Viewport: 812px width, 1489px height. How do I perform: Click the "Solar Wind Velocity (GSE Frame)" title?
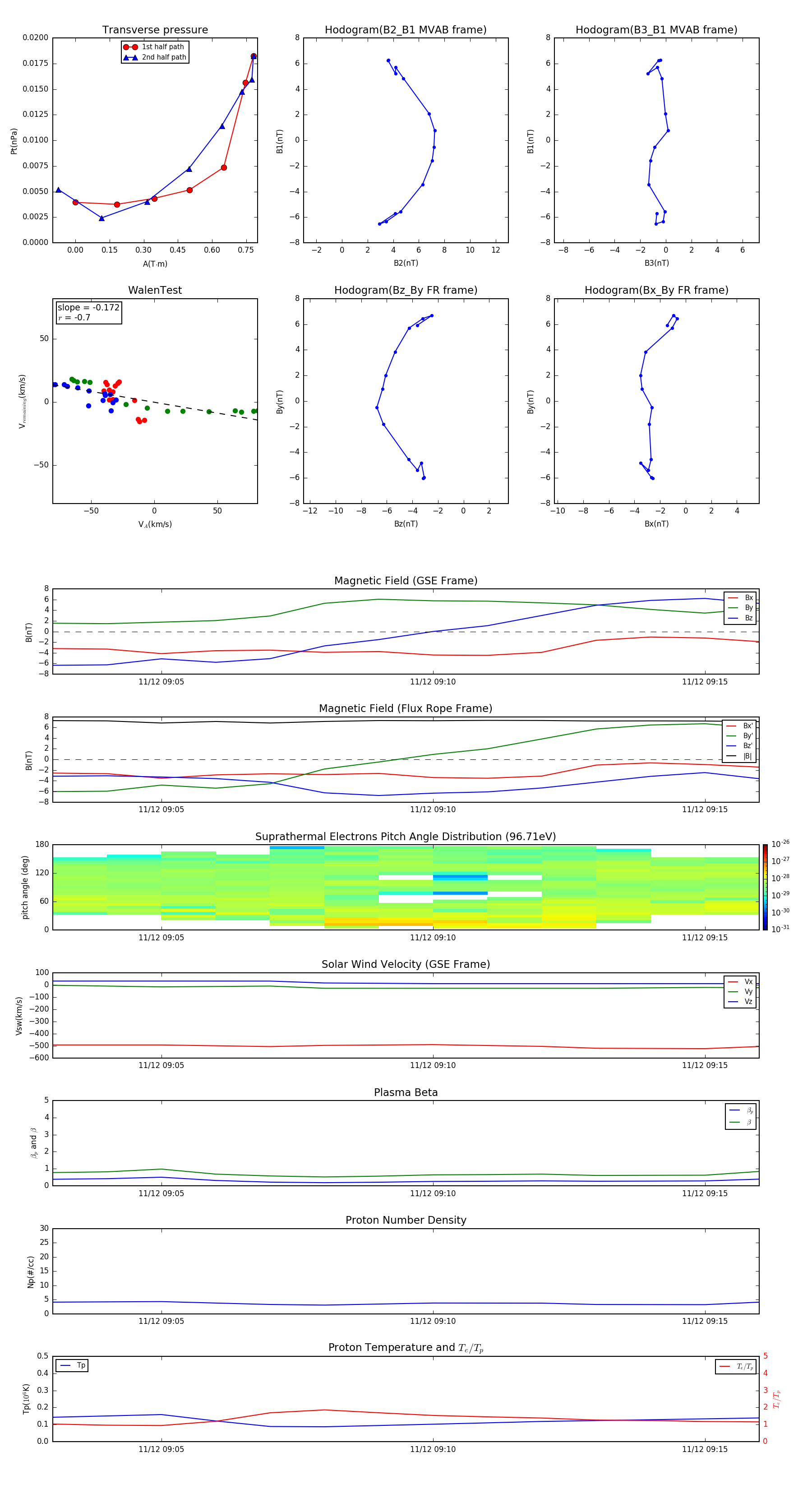tap(406, 965)
